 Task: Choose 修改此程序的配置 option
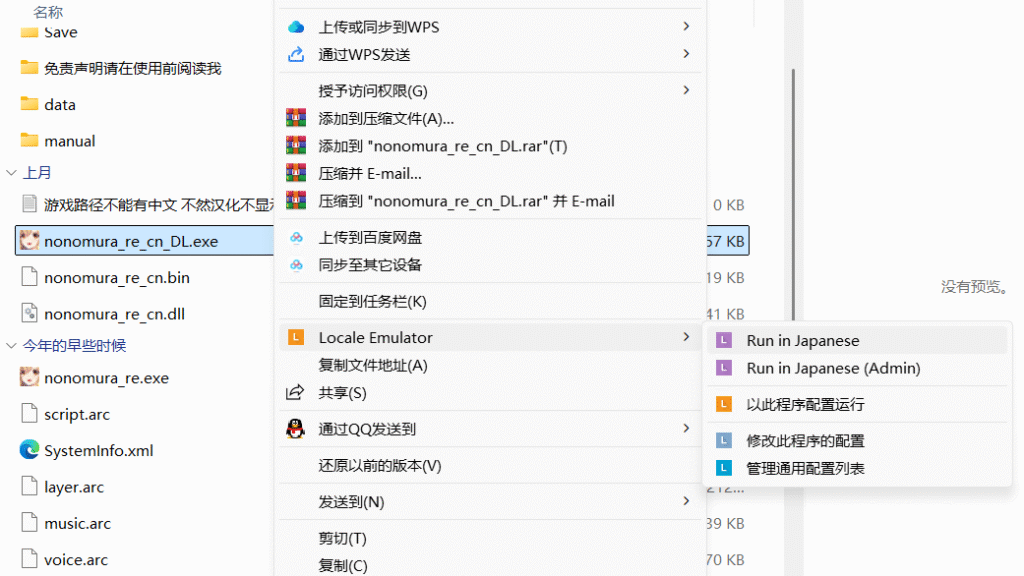pyautogui.click(x=805, y=441)
